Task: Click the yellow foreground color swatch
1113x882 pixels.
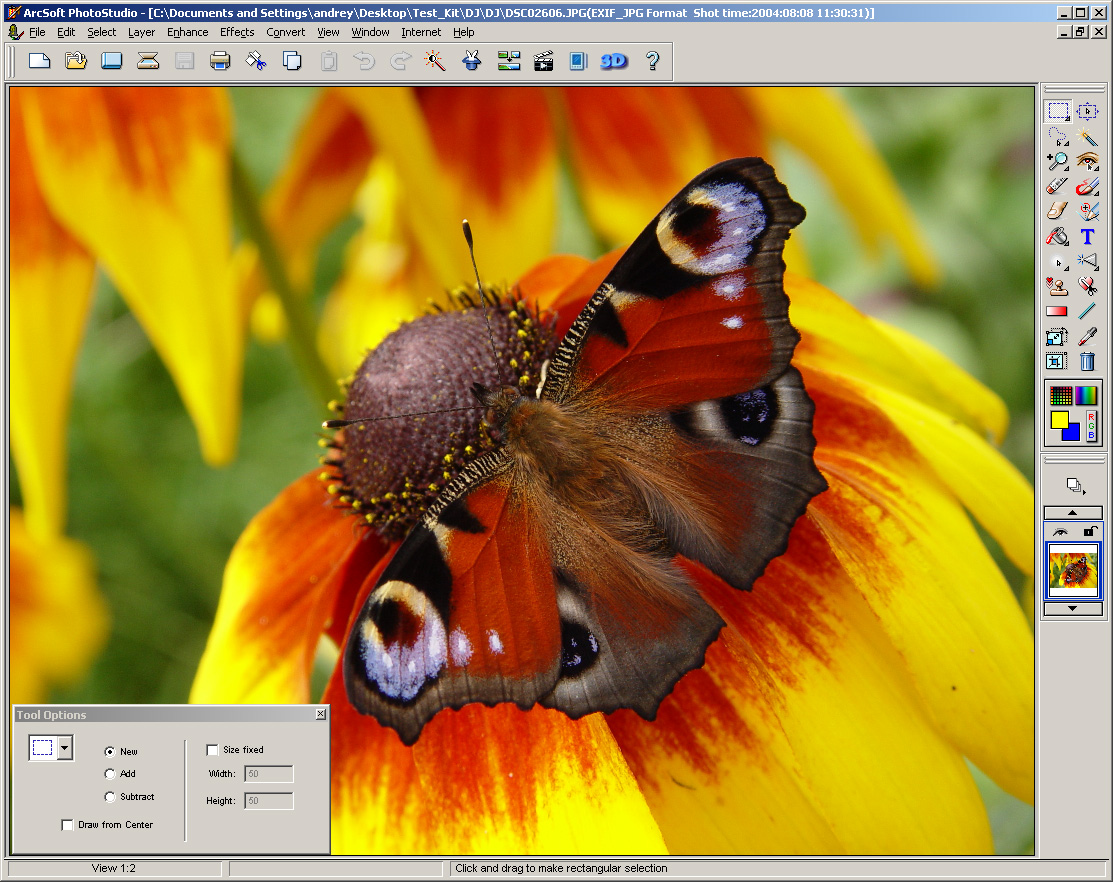Action: tap(1058, 419)
